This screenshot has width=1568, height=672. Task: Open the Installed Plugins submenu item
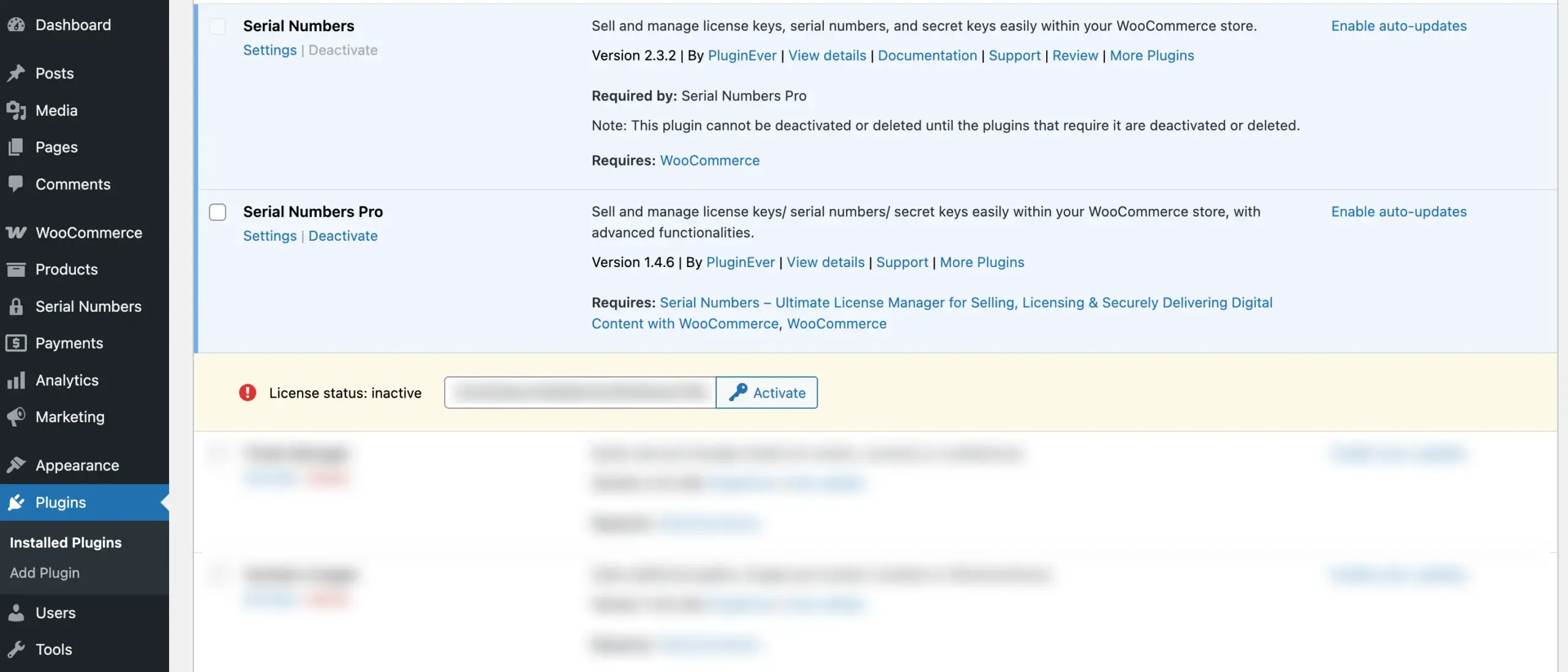click(66, 543)
